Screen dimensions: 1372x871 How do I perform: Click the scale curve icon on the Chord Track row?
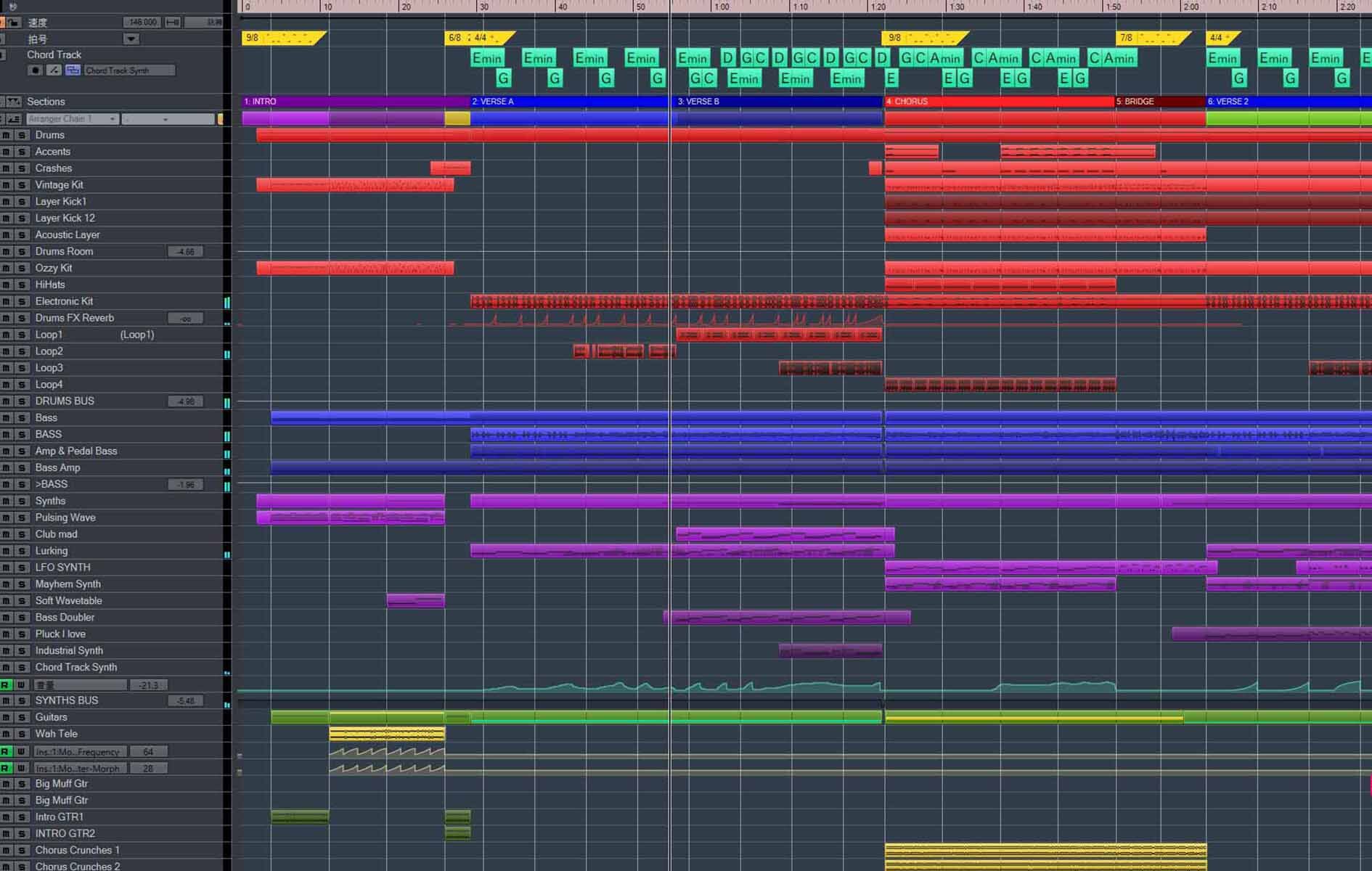[x=54, y=70]
